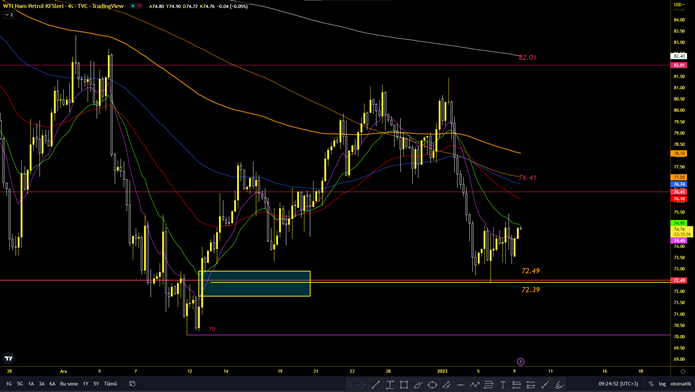Image resolution: width=695 pixels, height=392 pixels.
Task: Click the 76.41 red price label on axis
Action: tap(679, 192)
